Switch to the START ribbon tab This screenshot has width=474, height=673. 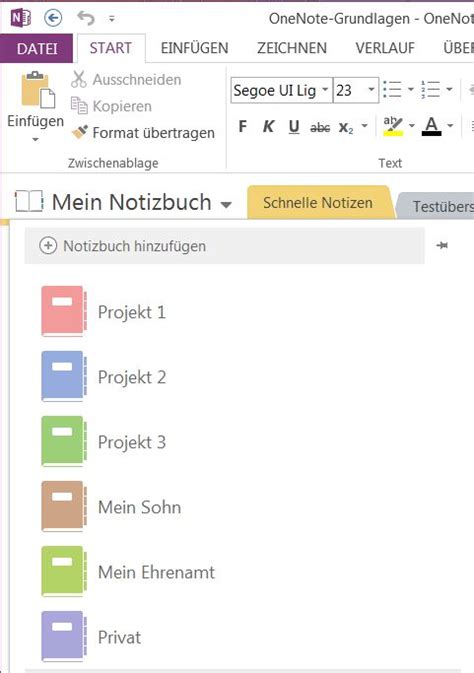pos(110,48)
